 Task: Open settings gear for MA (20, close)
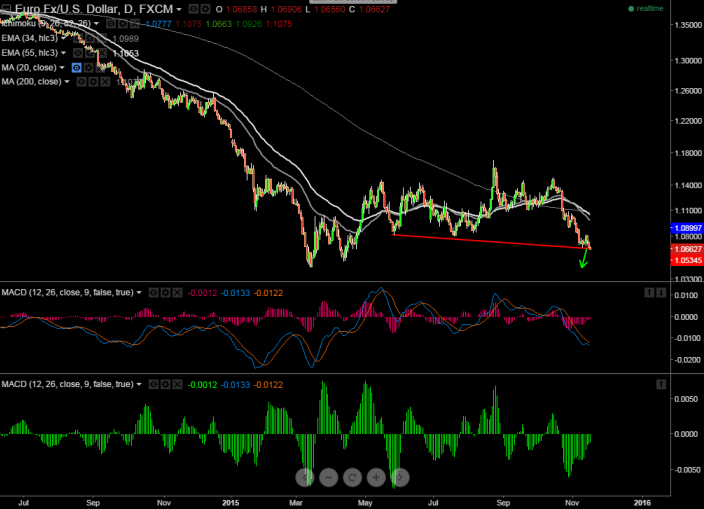pyautogui.click(x=89, y=68)
